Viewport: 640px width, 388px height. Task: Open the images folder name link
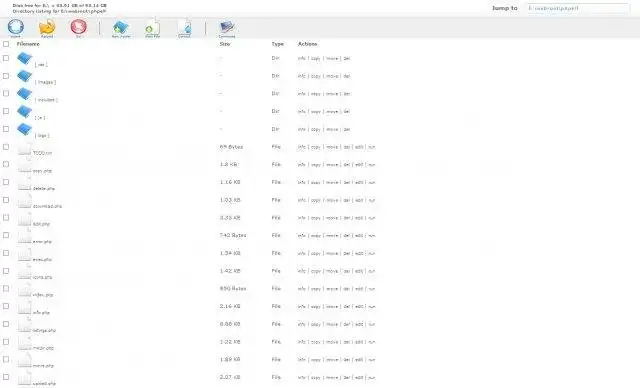click(x=45, y=82)
